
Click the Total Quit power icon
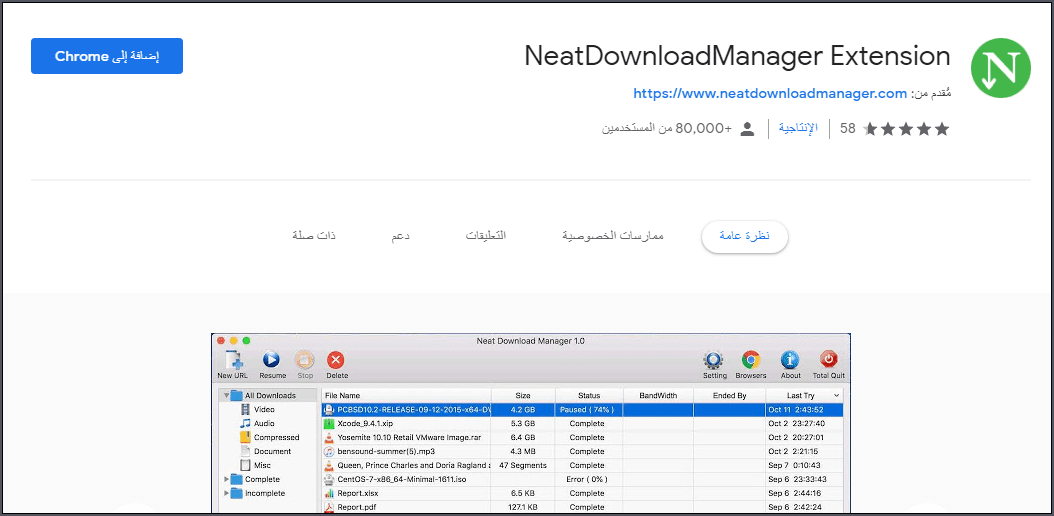(x=828, y=359)
